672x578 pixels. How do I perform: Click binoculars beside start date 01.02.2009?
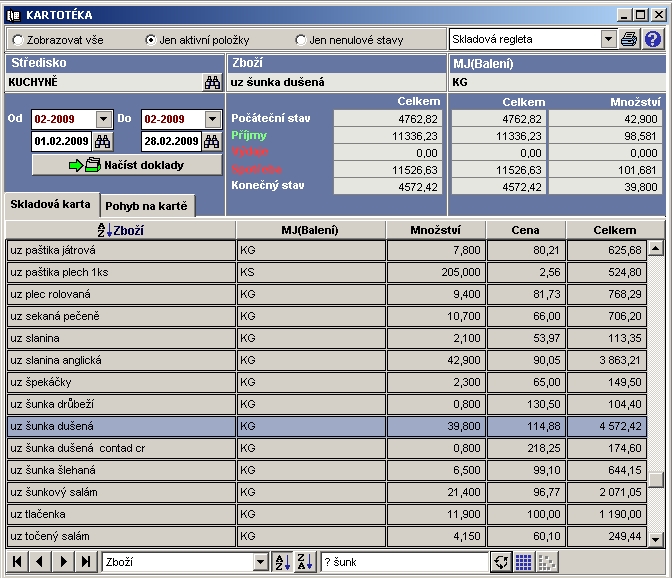[x=105, y=141]
